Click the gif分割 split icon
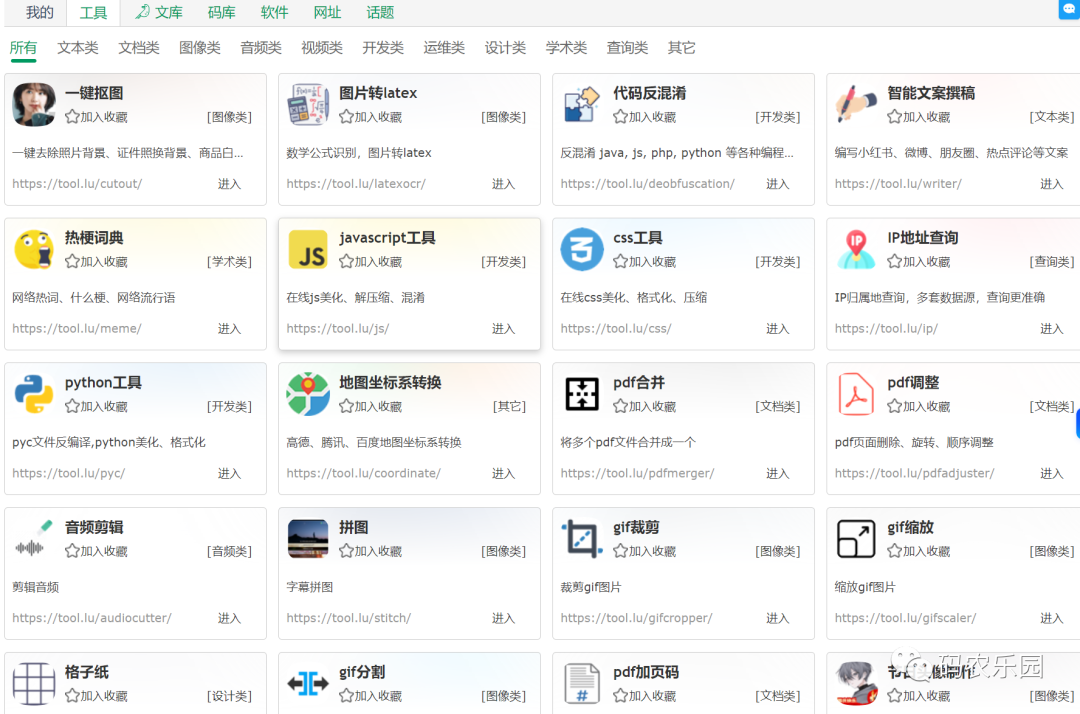This screenshot has width=1080, height=714. (x=308, y=684)
